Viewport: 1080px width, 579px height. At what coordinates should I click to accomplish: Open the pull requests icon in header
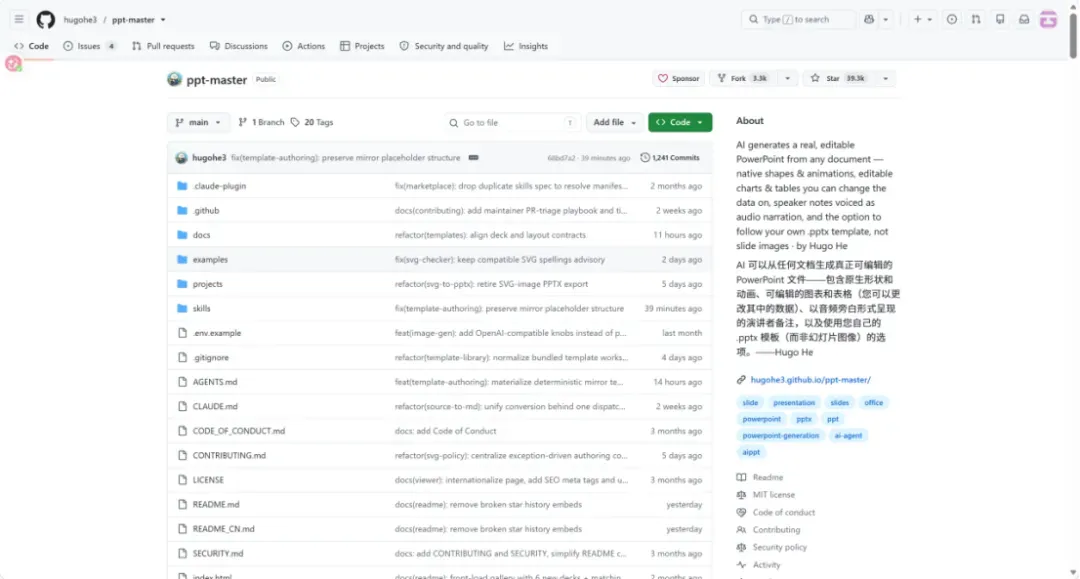tap(976, 19)
